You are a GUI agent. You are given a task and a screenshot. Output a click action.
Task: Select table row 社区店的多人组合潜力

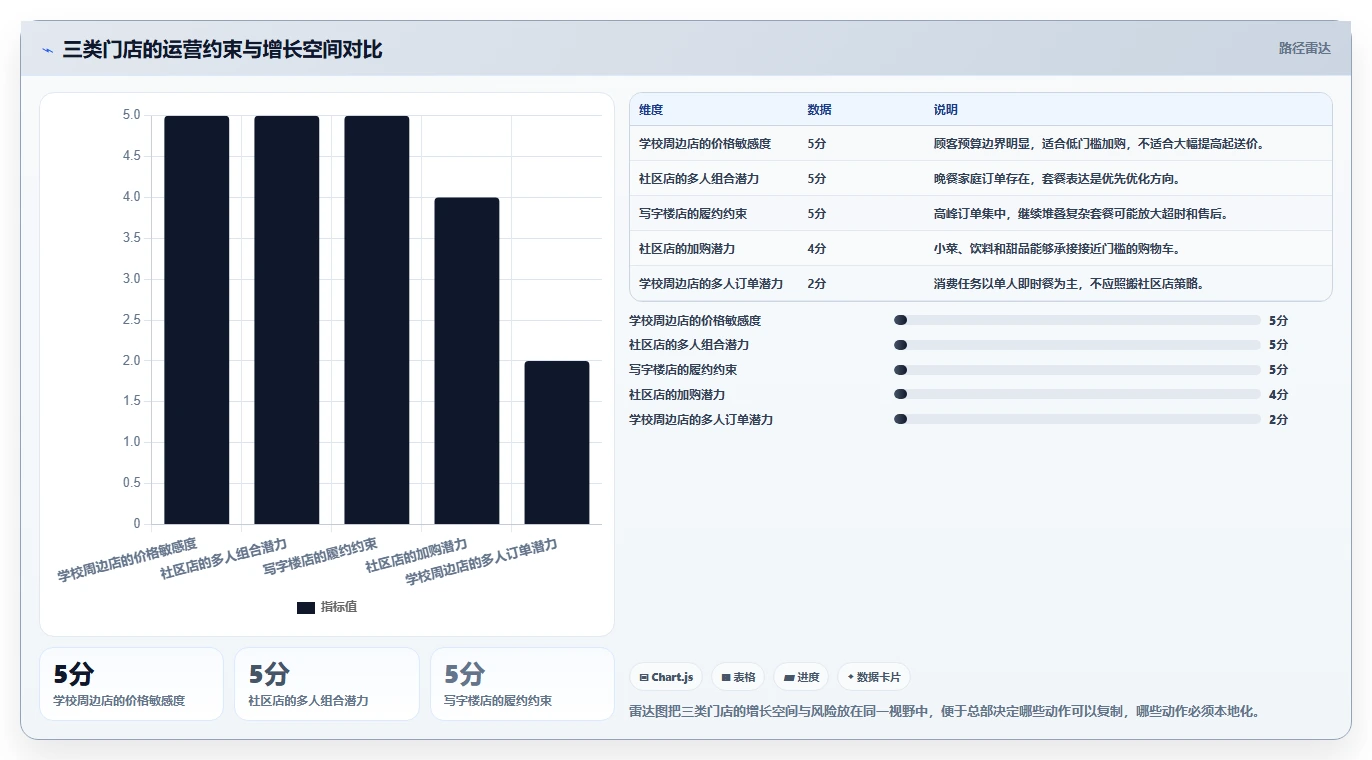981,179
